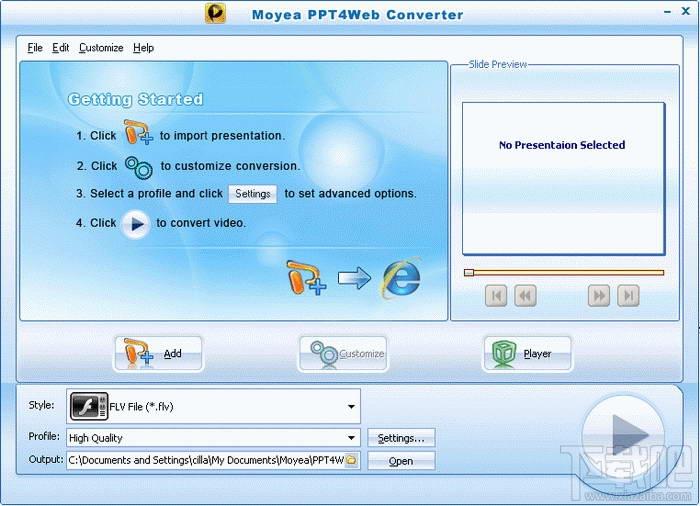
Task: Open the Edit menu
Action: click(60, 48)
